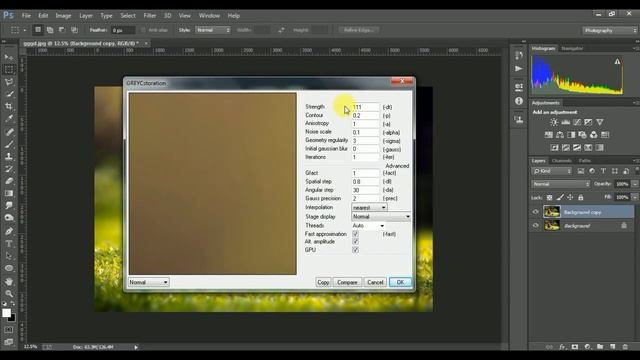
Task: Click the Noise scale value field
Action: click(365, 132)
